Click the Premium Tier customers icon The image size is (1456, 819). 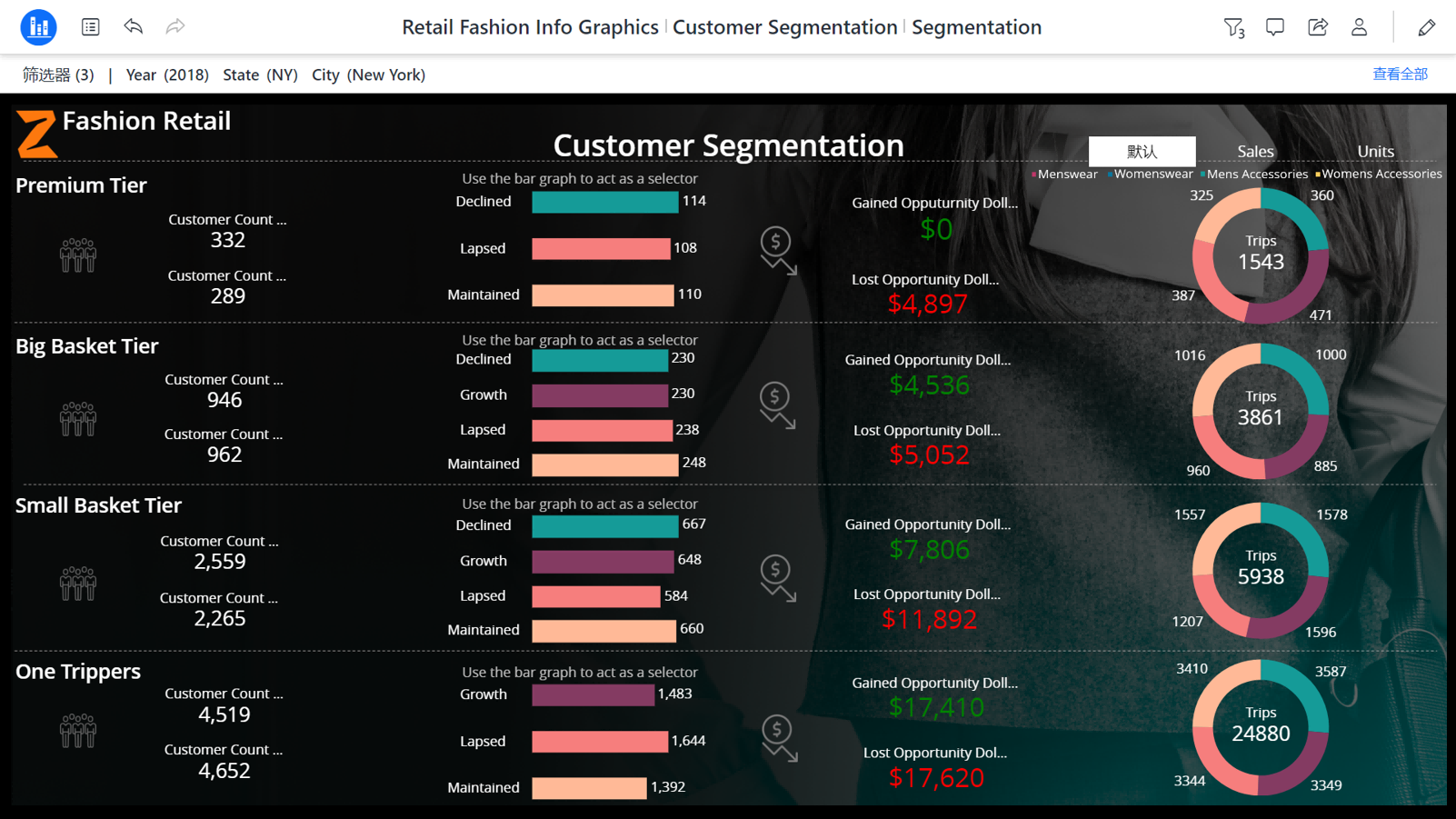click(78, 255)
